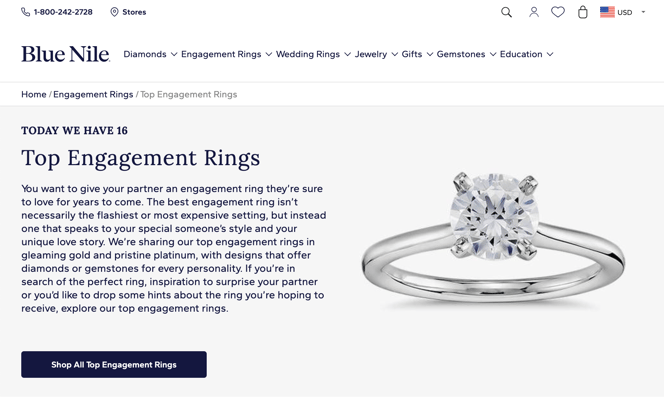Go to Home breadcrumb link

33,94
